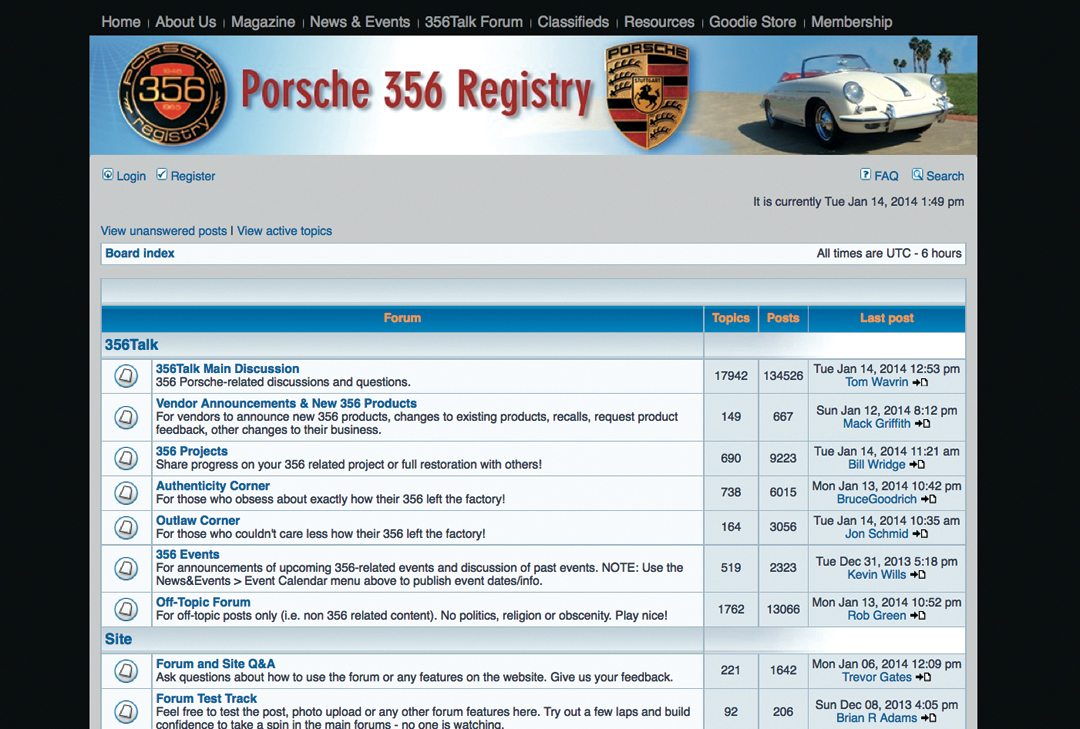Viewport: 1080px width, 729px height.
Task: Open the Outlaw Corner forum
Action: [x=198, y=520]
